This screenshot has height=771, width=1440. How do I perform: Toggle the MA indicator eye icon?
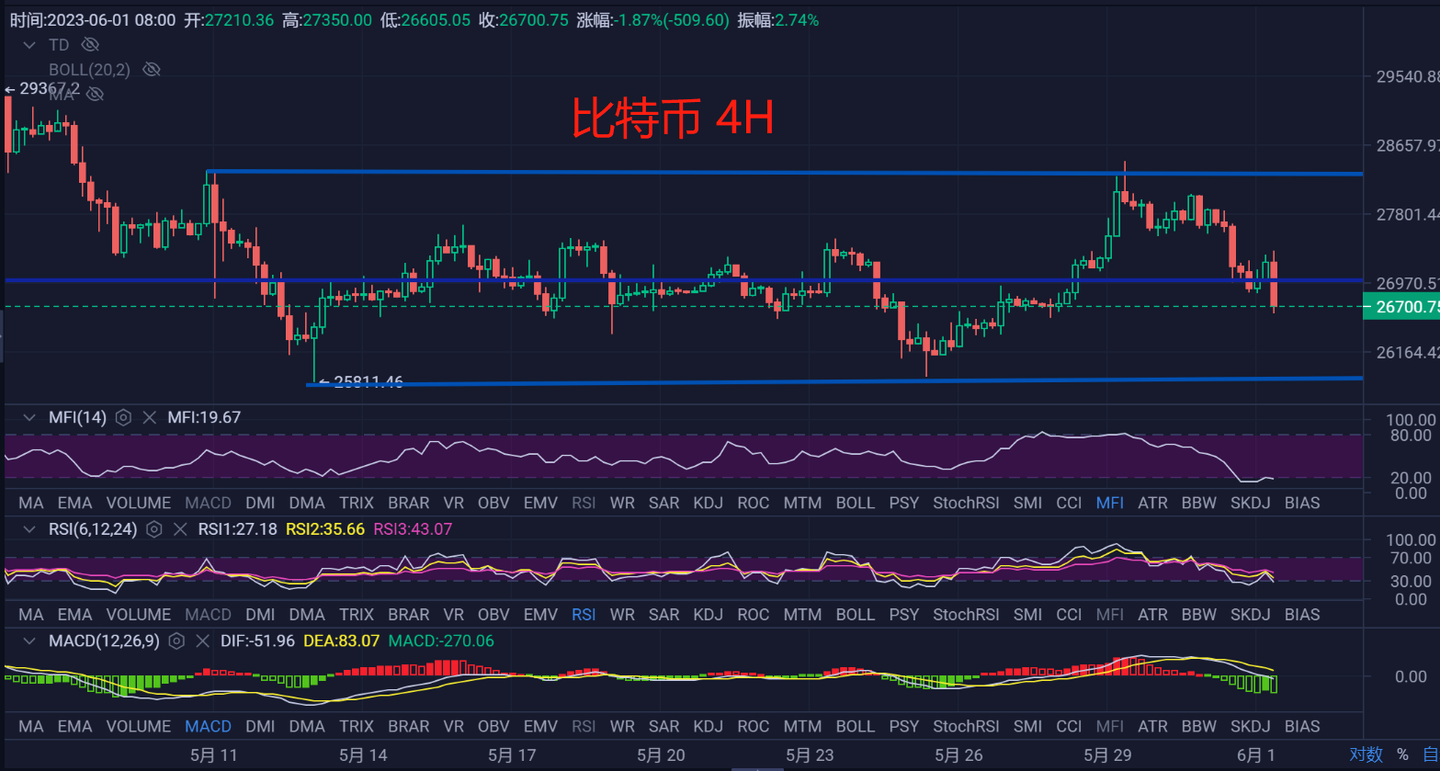click(95, 94)
